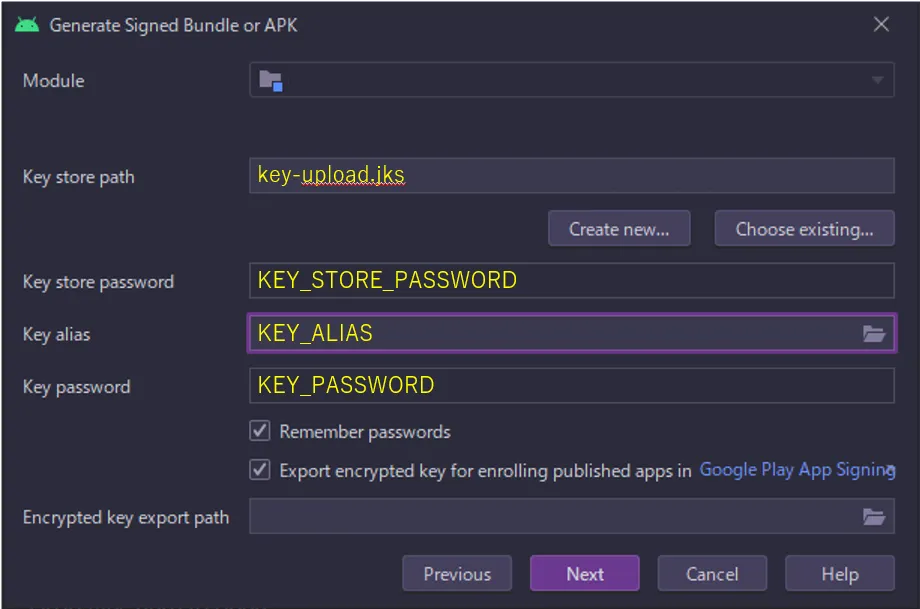Screen dimensions: 920x609
Task: Close the Generate Signed Bundle dialog
Action: pyautogui.click(x=881, y=25)
